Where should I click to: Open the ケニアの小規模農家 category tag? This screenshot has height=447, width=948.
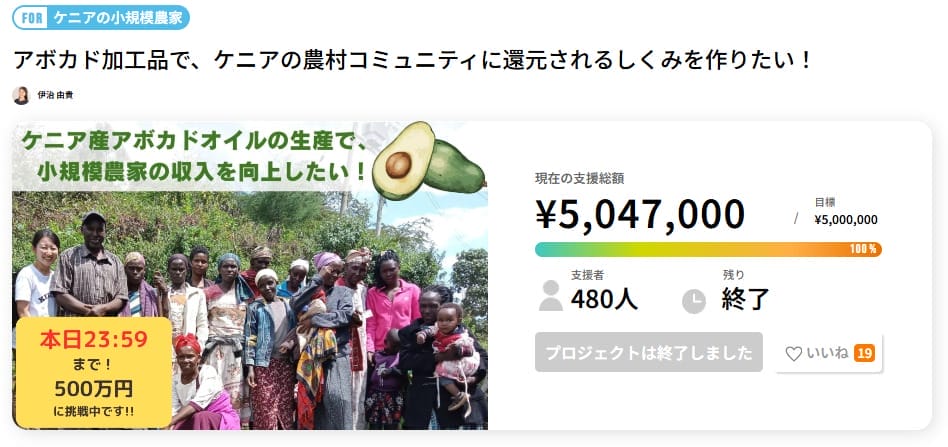[118, 18]
